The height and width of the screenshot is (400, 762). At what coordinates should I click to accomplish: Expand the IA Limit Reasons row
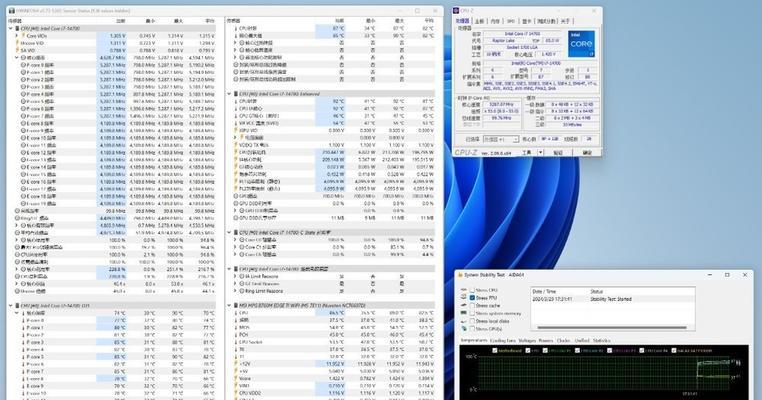pos(236,276)
